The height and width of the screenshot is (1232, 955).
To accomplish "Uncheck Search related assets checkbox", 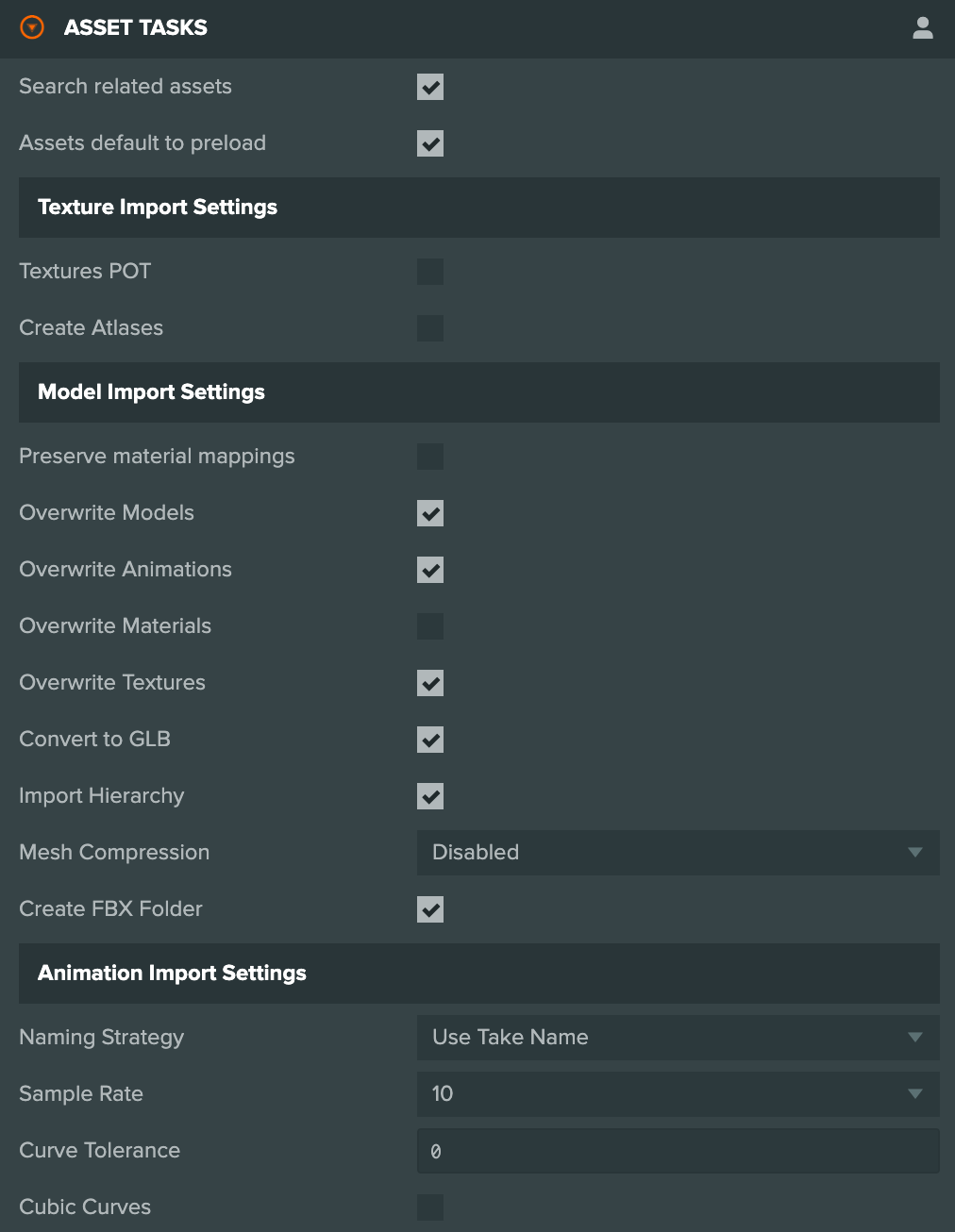I will (x=430, y=87).
